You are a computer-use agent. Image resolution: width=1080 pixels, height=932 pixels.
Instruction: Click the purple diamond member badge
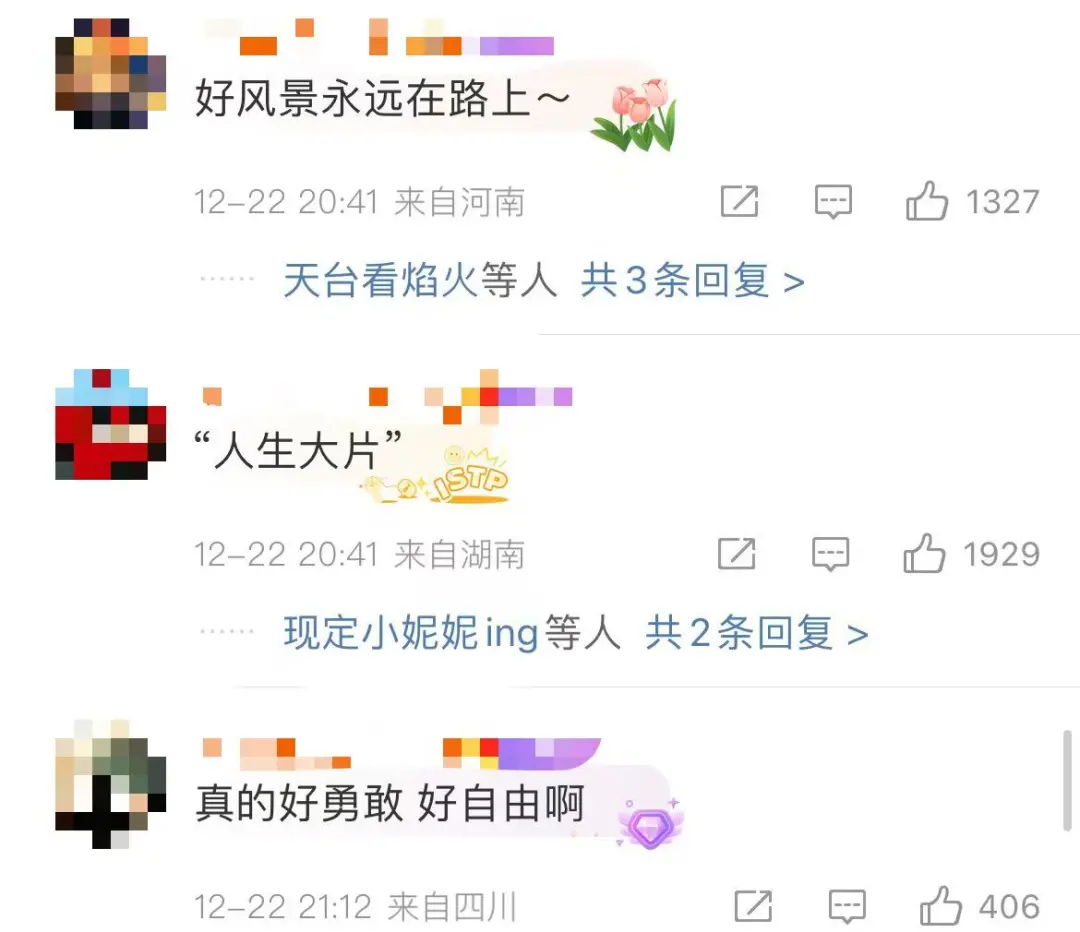pos(650,825)
